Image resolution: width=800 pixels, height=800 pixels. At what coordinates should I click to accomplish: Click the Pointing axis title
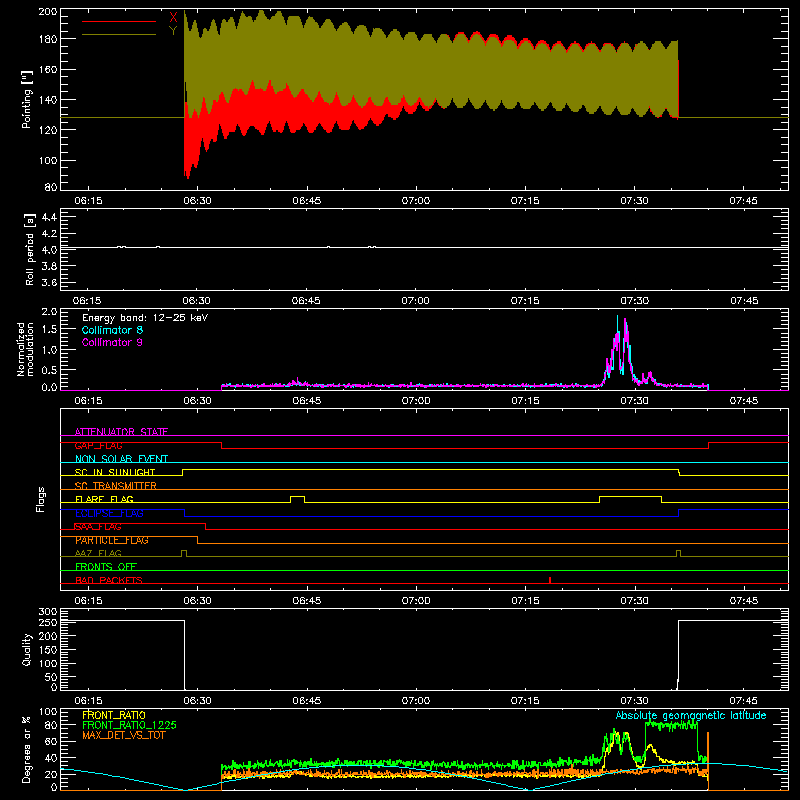click(27, 99)
